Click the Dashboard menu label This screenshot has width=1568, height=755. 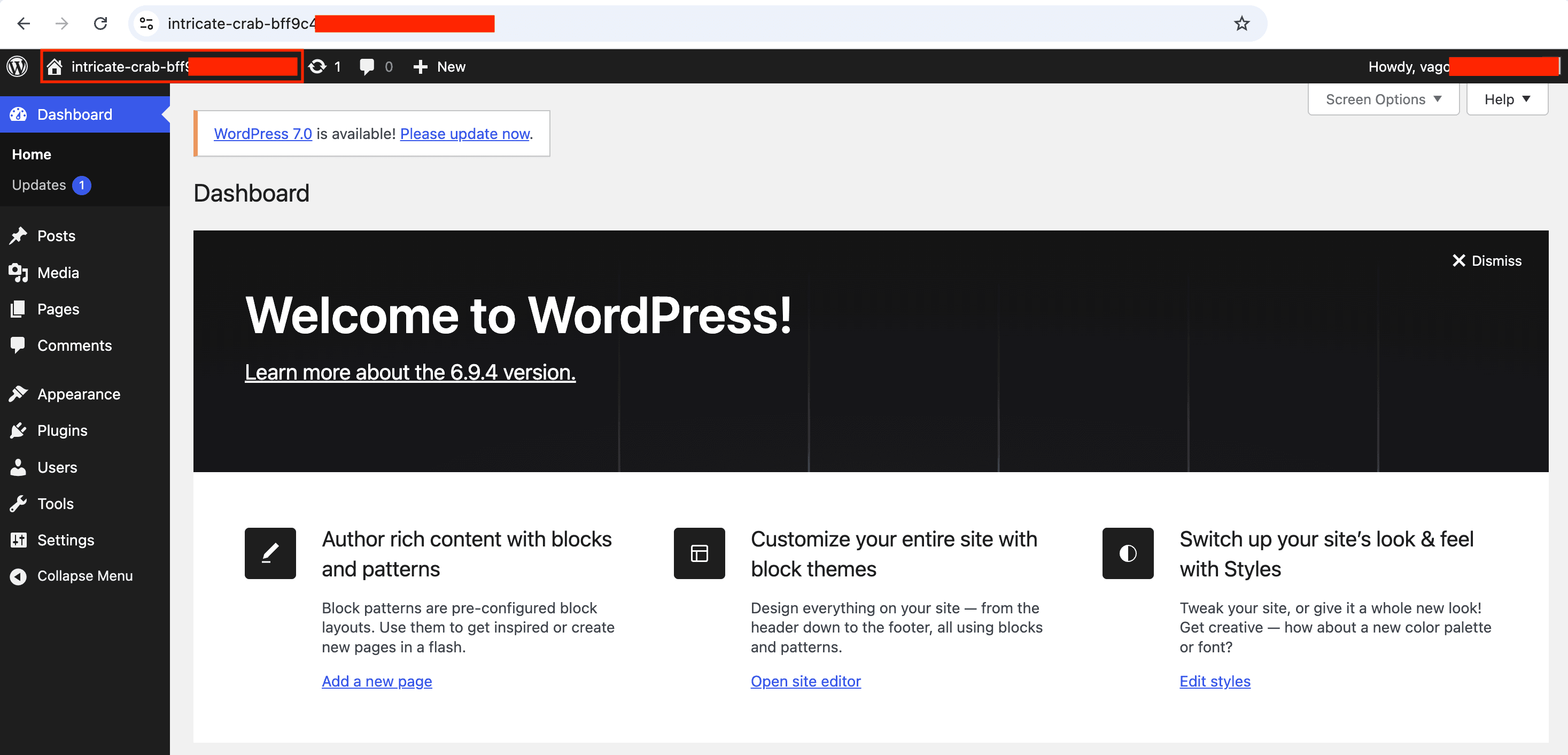75,114
